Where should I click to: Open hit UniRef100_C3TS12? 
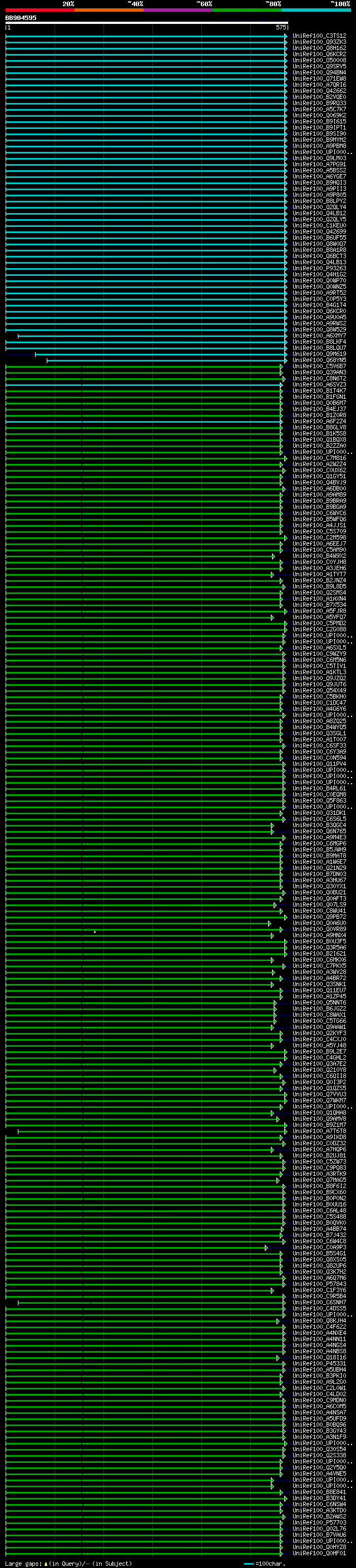pyautogui.click(x=319, y=36)
